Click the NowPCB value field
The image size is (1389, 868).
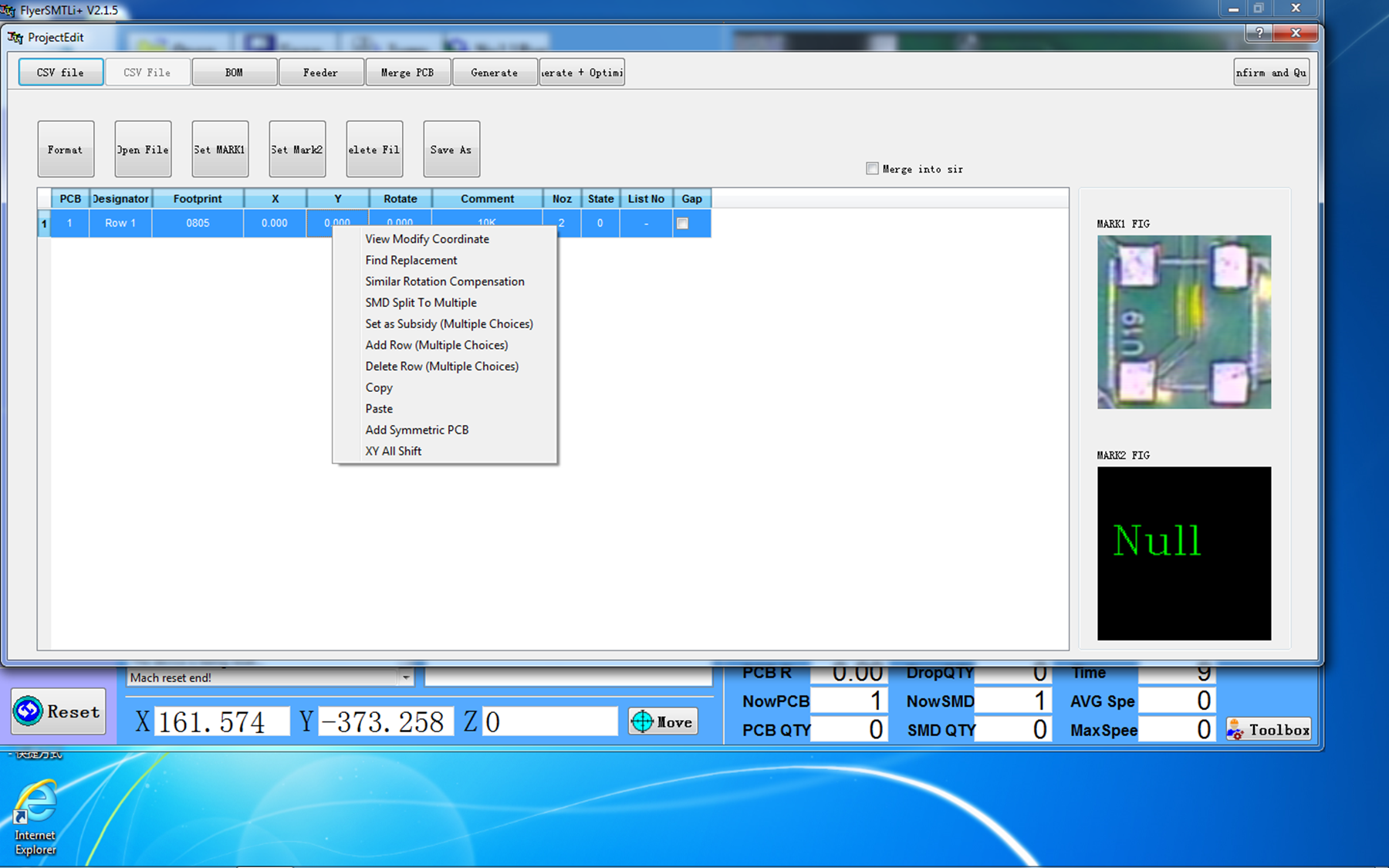point(849,701)
